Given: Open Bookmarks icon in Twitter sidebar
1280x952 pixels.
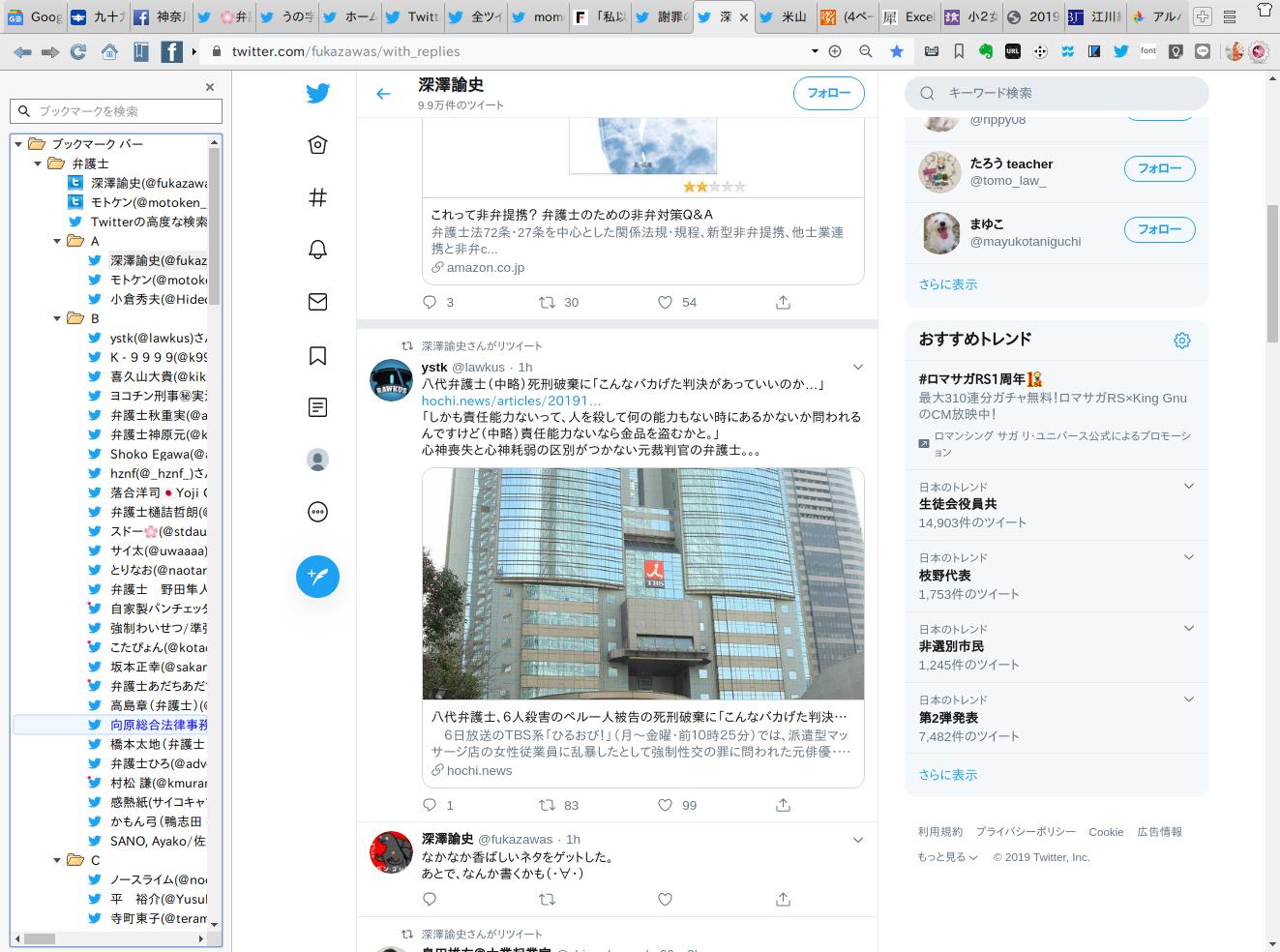Looking at the screenshot, I should pyautogui.click(x=317, y=355).
